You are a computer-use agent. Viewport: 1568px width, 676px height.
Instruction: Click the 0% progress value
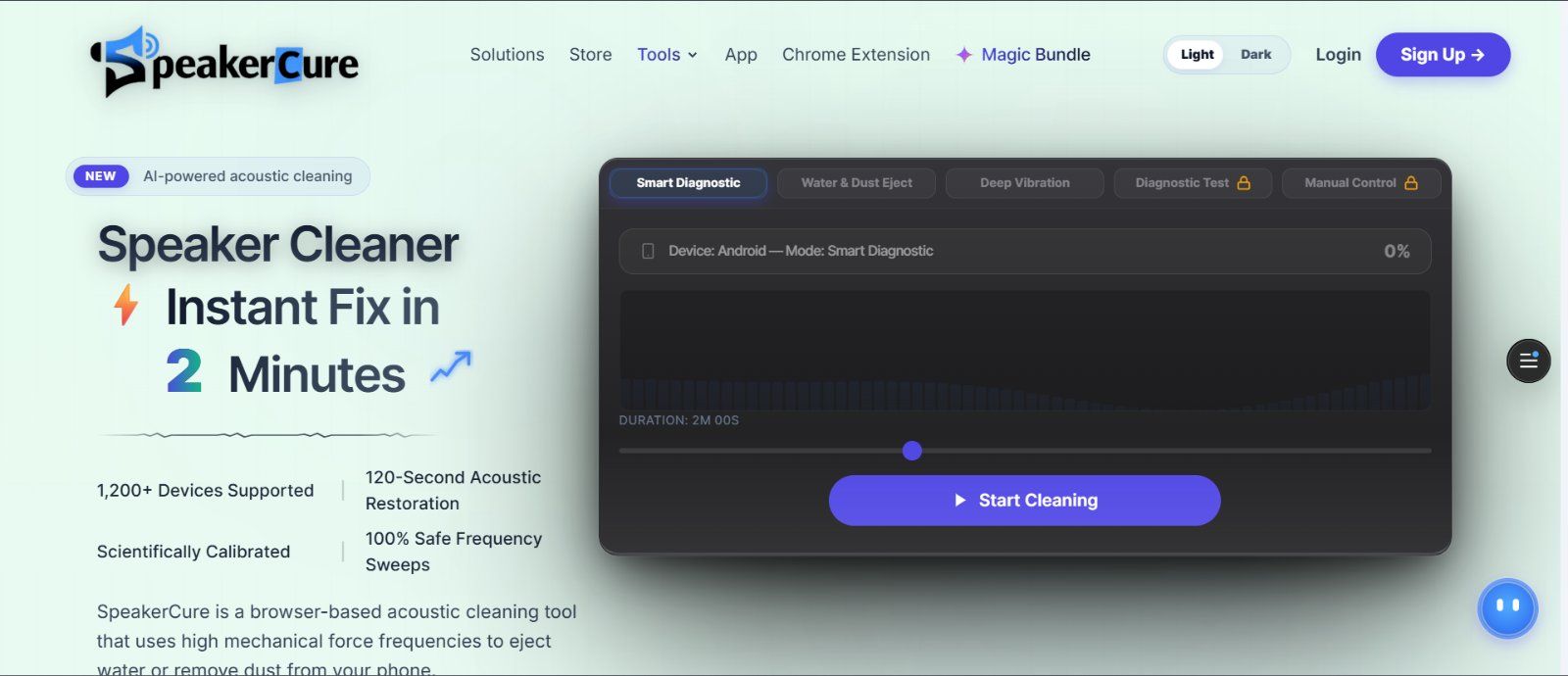point(1396,252)
